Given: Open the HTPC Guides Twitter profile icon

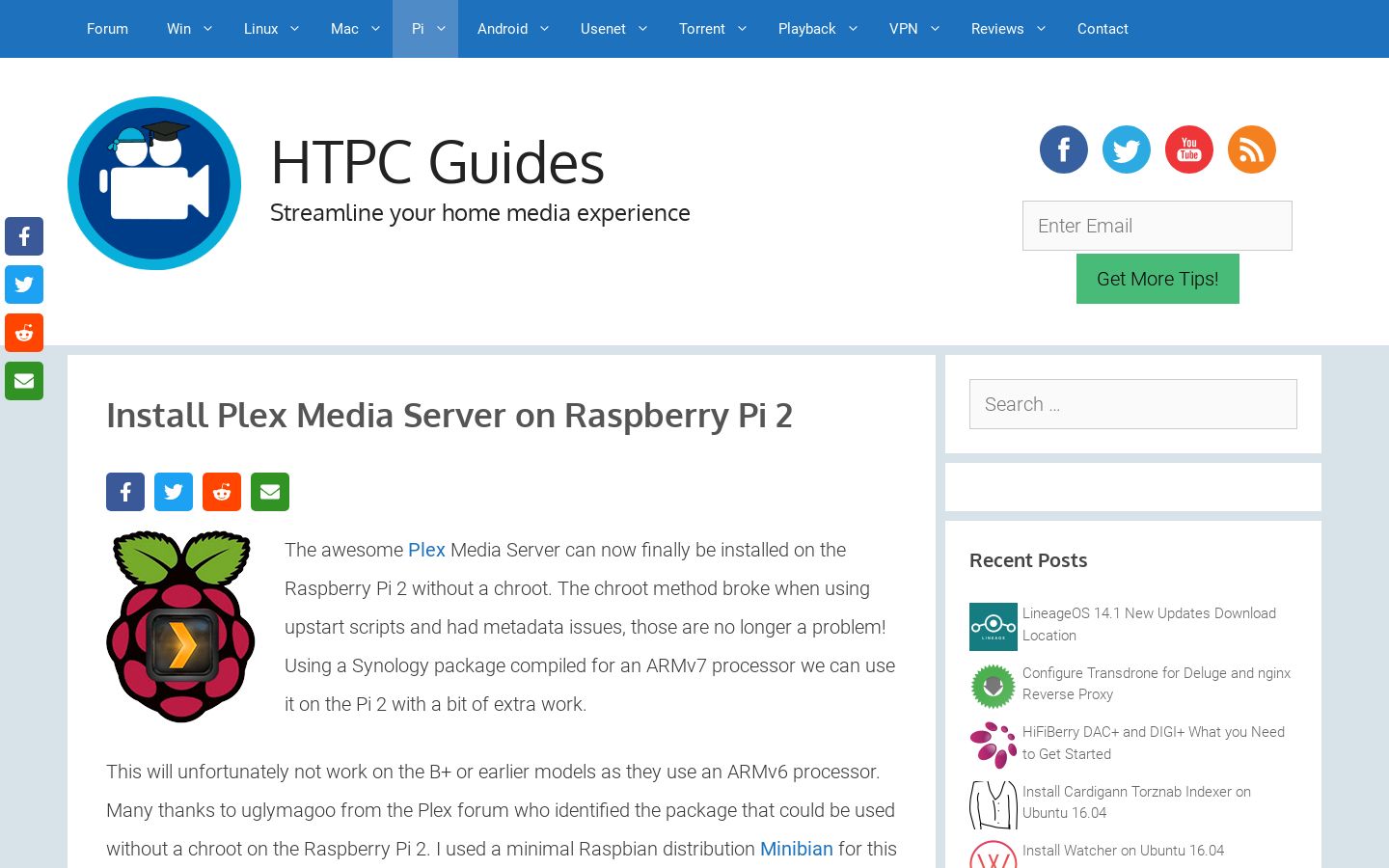Looking at the screenshot, I should (1127, 149).
